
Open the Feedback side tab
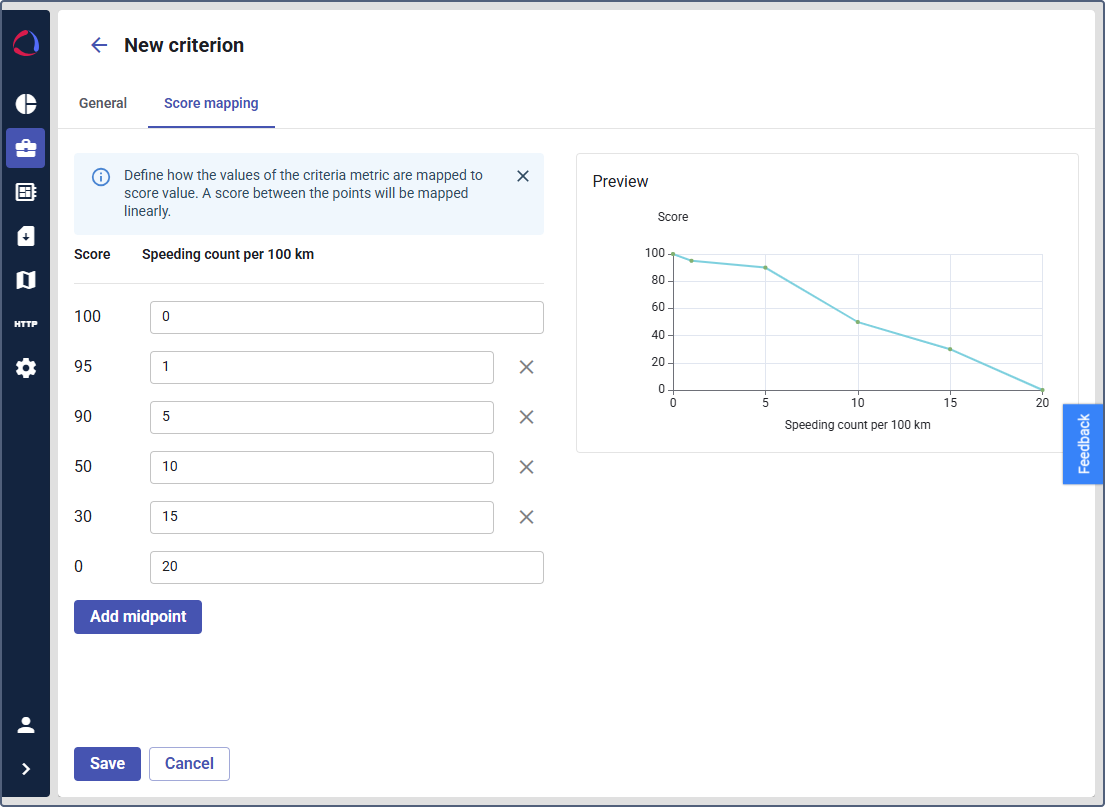[x=1083, y=444]
